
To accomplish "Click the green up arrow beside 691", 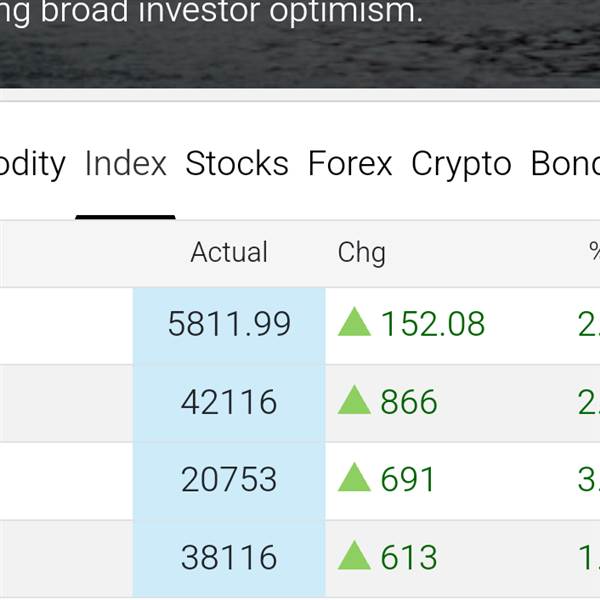I will click(354, 477).
